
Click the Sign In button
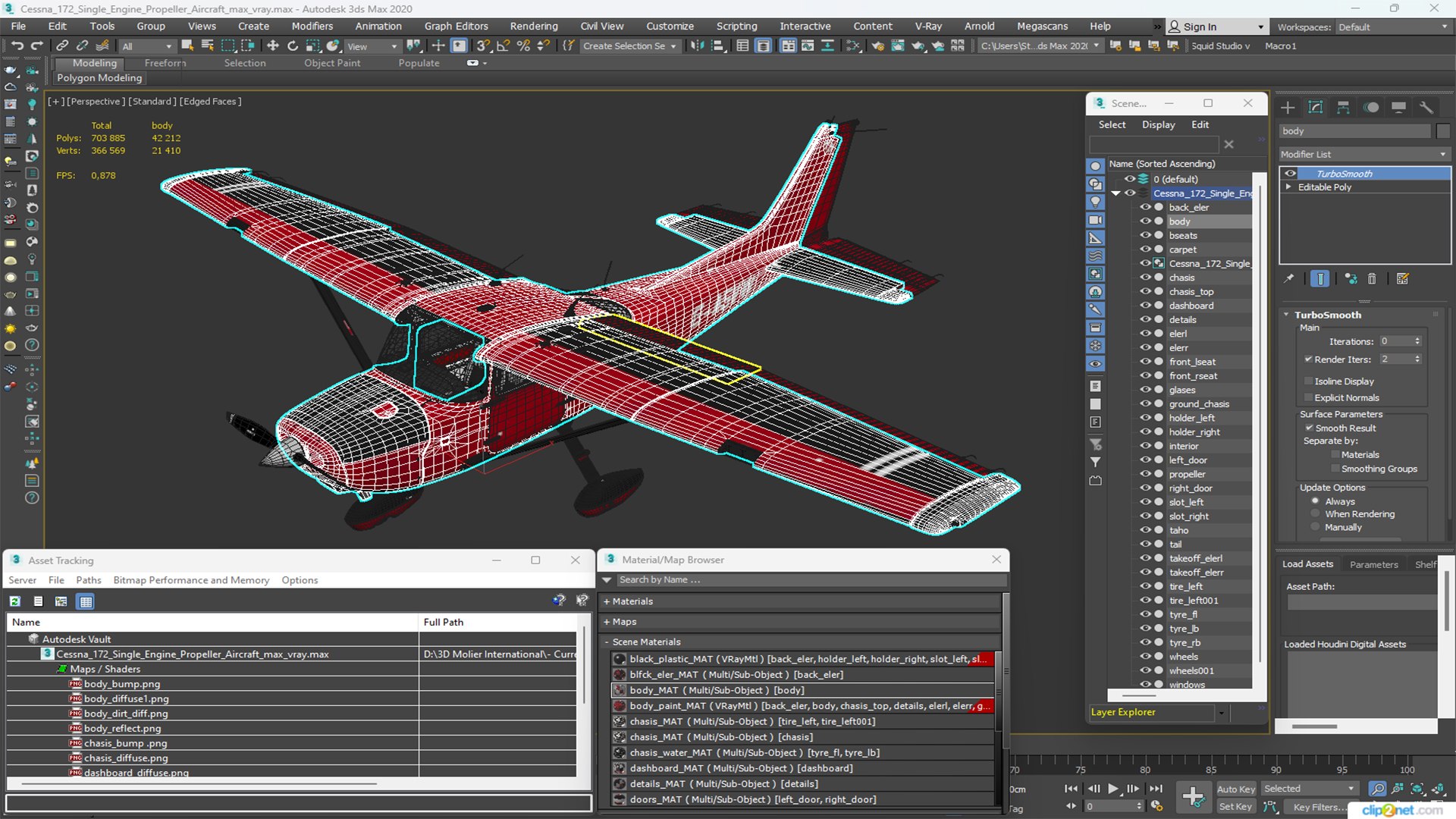[1216, 27]
